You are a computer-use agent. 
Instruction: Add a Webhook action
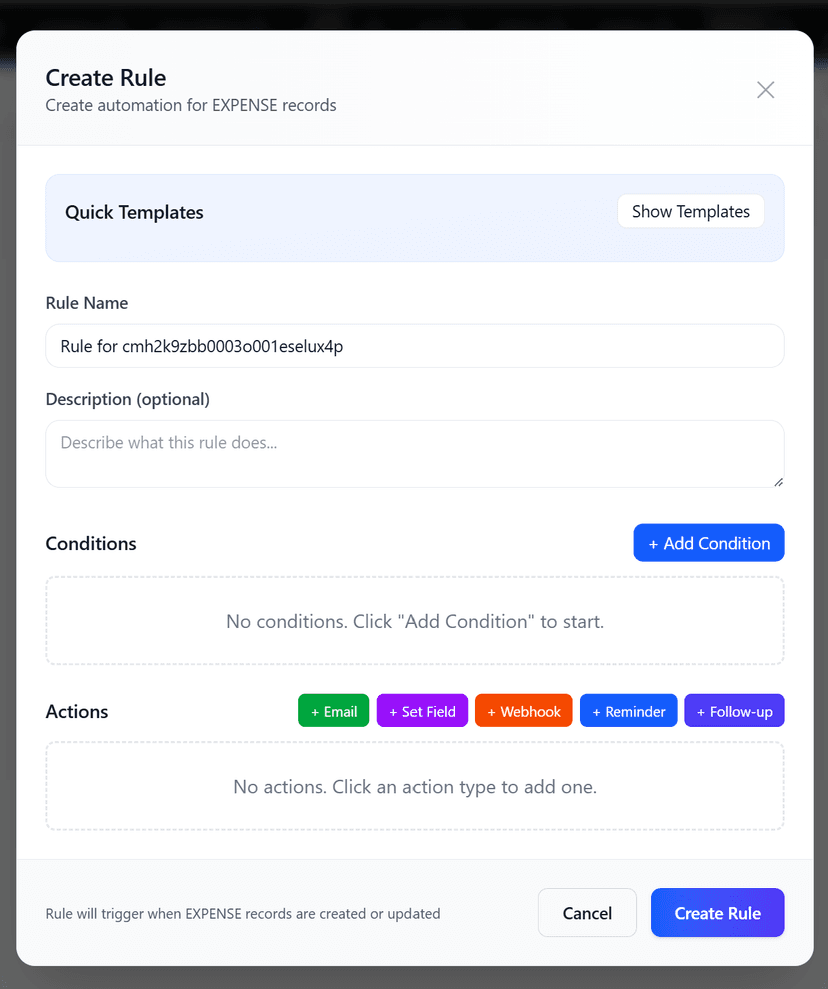click(x=523, y=711)
